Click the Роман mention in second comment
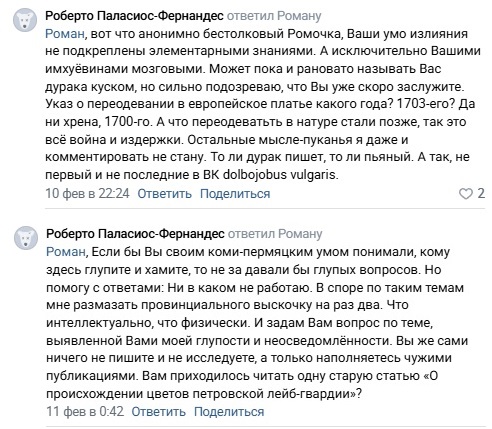 (x=66, y=252)
